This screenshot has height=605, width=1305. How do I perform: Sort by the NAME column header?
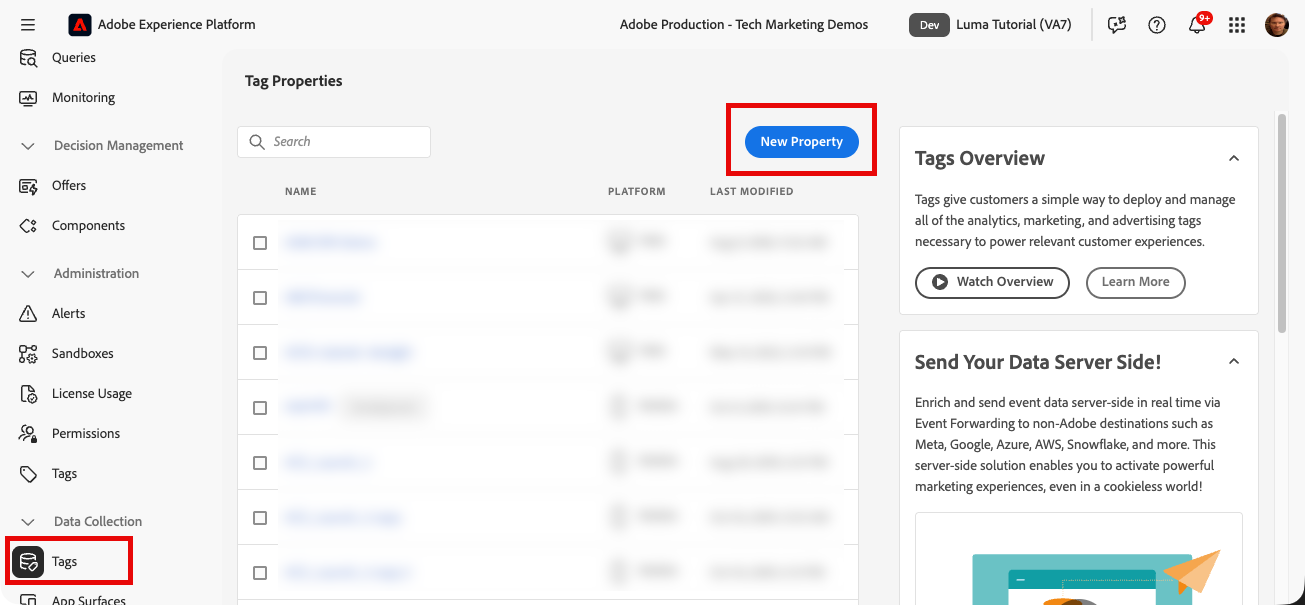click(300, 192)
